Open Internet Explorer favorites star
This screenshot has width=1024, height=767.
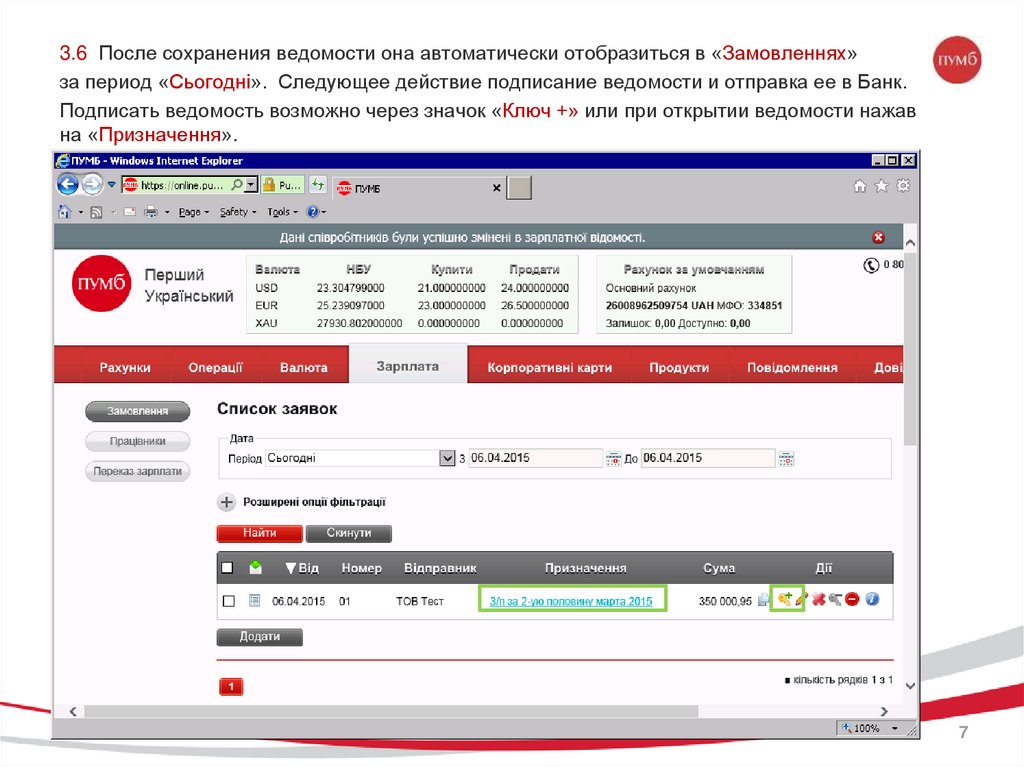click(x=881, y=186)
